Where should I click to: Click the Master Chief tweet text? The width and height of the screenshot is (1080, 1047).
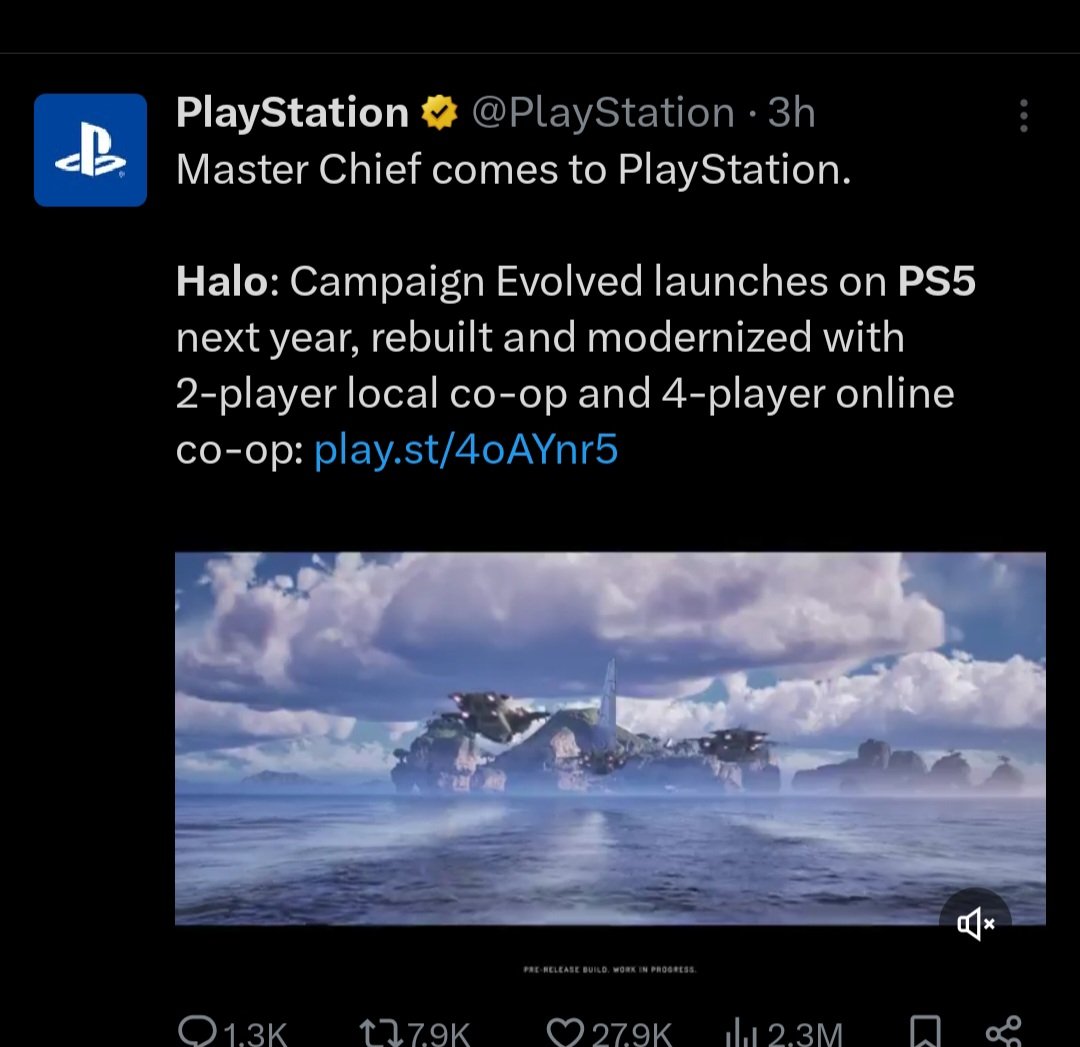tap(514, 169)
